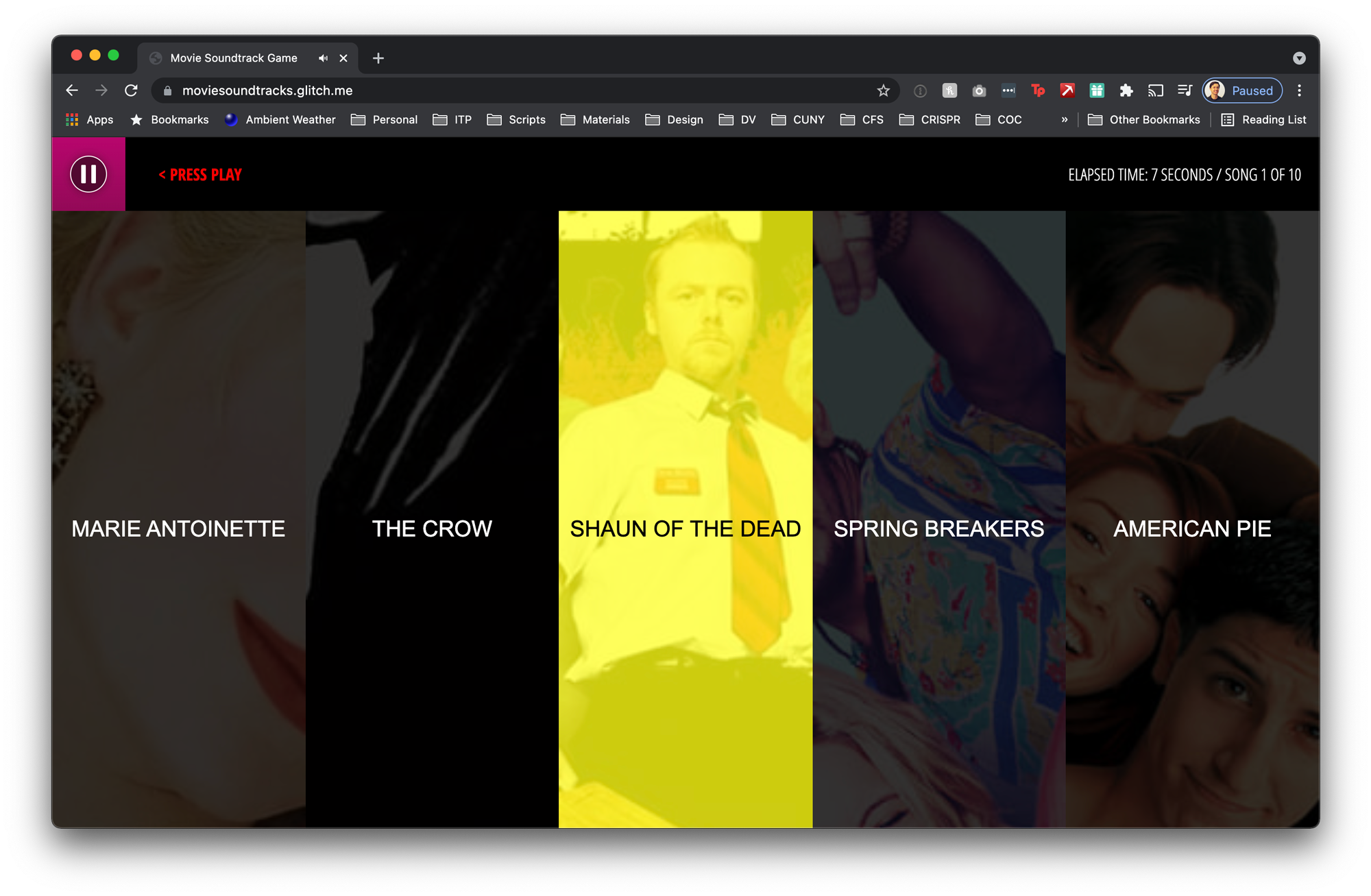This screenshot has width=1371, height=896.
Task: Click the red Tp extension icon
Action: point(1038,90)
